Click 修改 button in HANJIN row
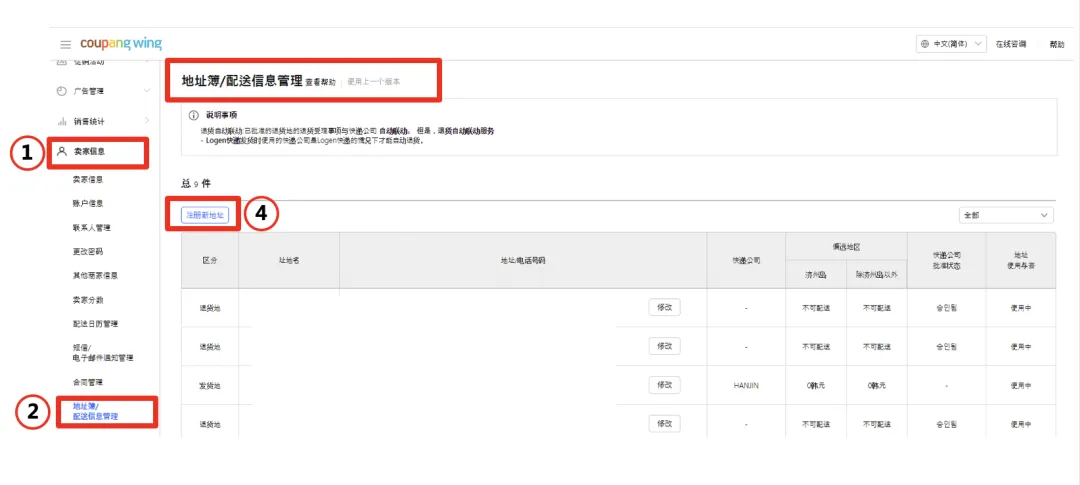Viewport: 1080px width, 485px height. (x=665, y=385)
